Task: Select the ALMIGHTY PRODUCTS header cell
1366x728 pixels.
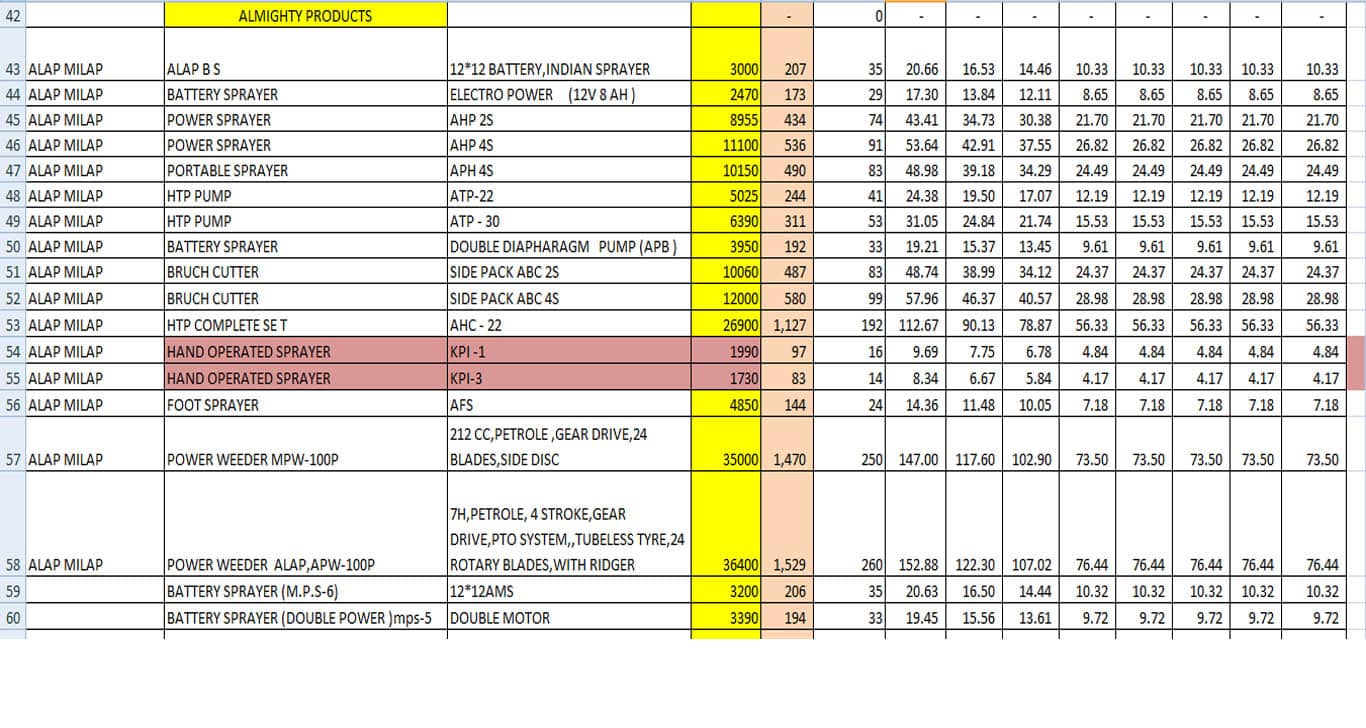Action: [306, 16]
